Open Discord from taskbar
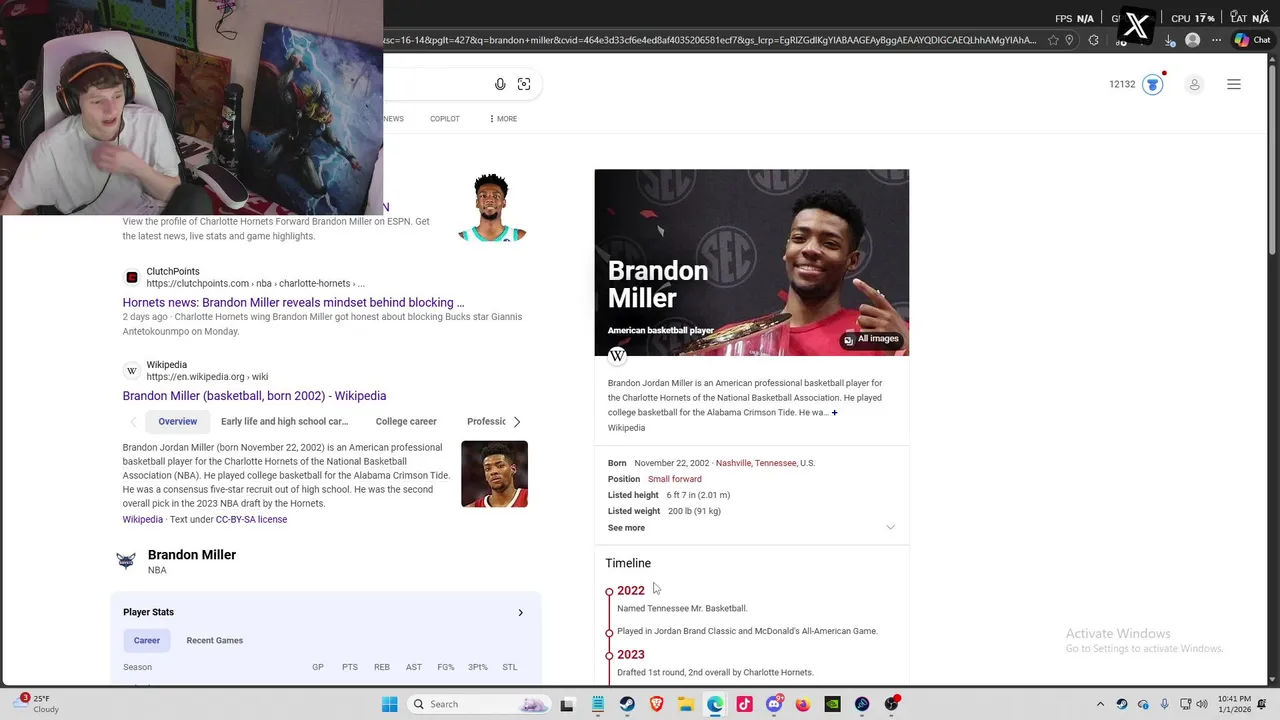This screenshot has width=1280, height=720. [x=774, y=704]
